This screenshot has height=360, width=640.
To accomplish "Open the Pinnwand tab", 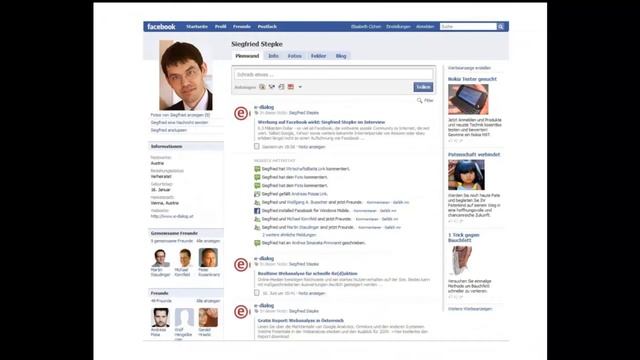I will click(247, 56).
